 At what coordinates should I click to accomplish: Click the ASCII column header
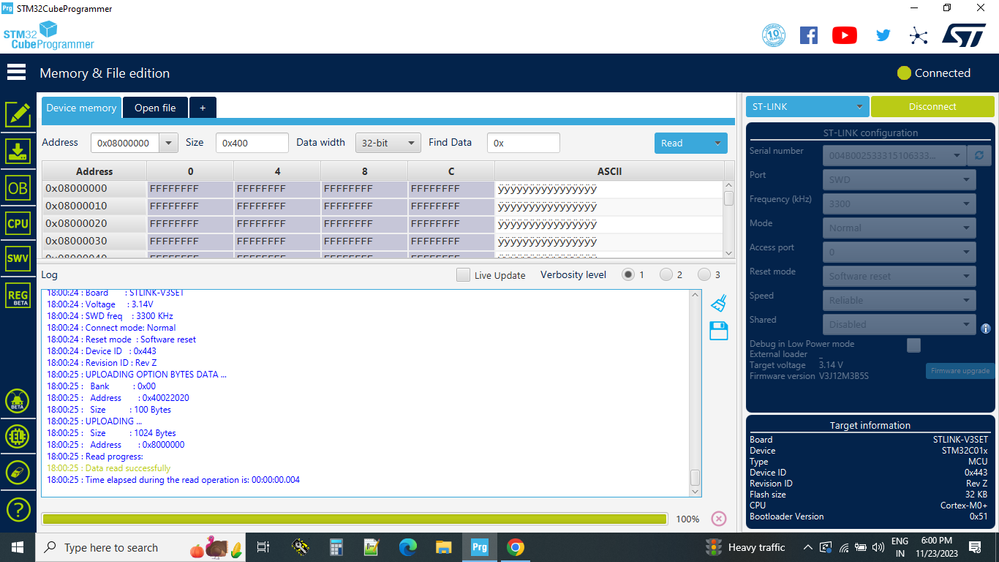pyautogui.click(x=609, y=171)
